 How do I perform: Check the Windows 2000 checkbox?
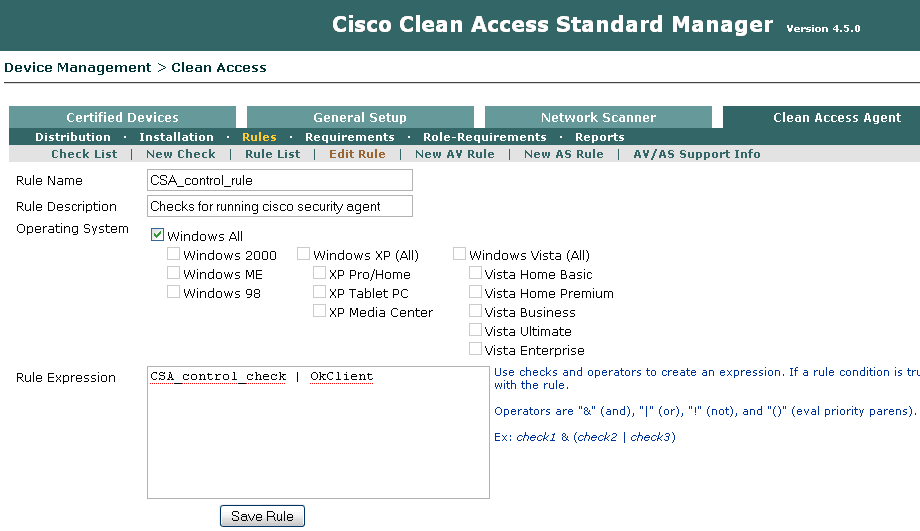click(174, 255)
